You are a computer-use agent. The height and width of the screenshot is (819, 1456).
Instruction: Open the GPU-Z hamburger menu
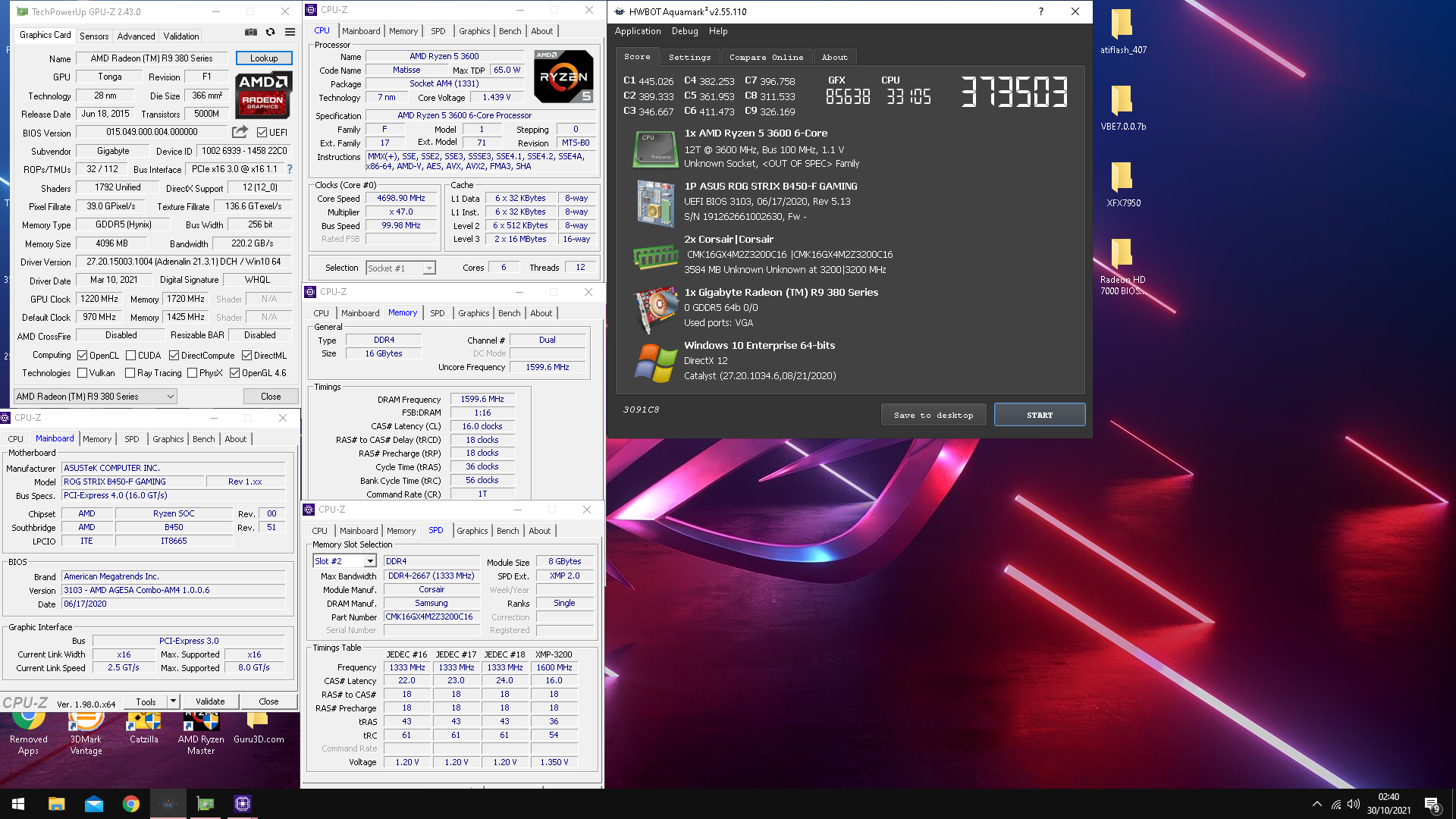pyautogui.click(x=290, y=32)
